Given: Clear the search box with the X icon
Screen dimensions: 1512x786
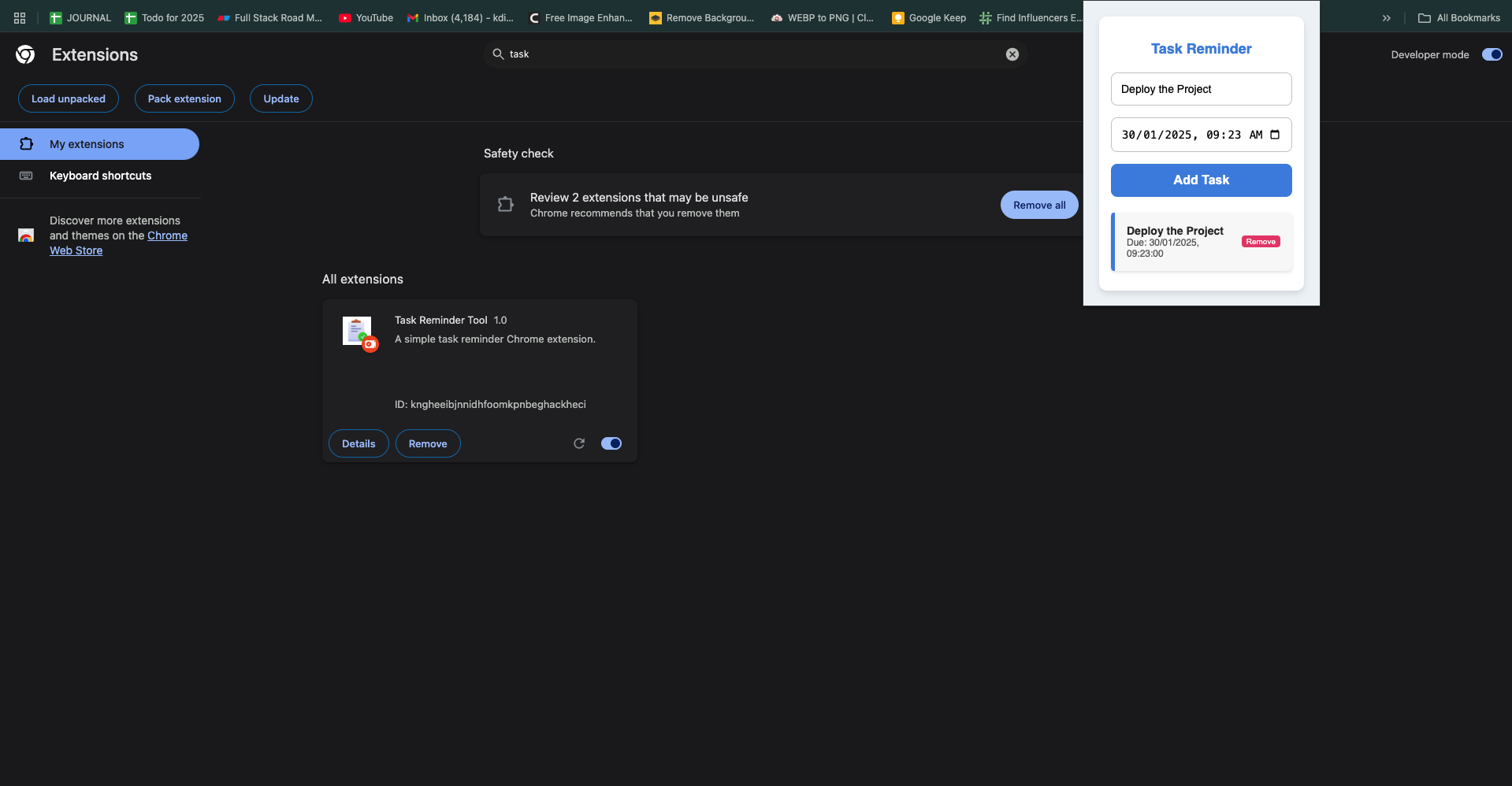Looking at the screenshot, I should click(1012, 54).
